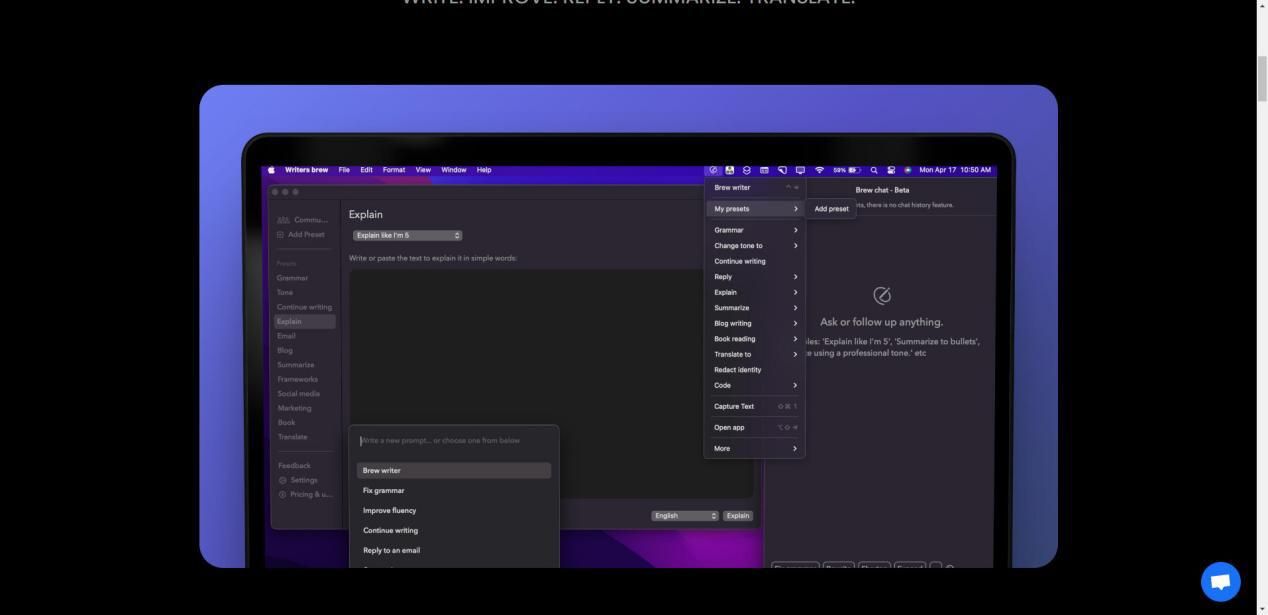1268x615 pixels.
Task: Expand the Translate to submenu chevron
Action: point(796,354)
